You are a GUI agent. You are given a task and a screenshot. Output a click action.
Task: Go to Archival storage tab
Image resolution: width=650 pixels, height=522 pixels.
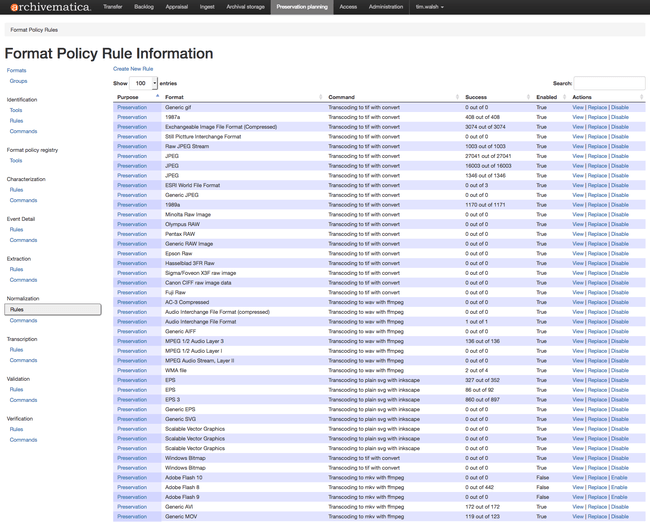click(x=245, y=7)
